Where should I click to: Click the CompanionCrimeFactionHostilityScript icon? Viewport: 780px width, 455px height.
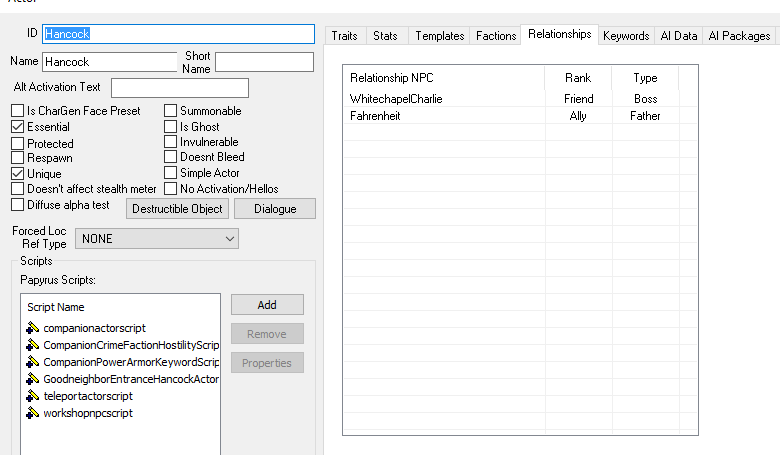click(x=32, y=345)
